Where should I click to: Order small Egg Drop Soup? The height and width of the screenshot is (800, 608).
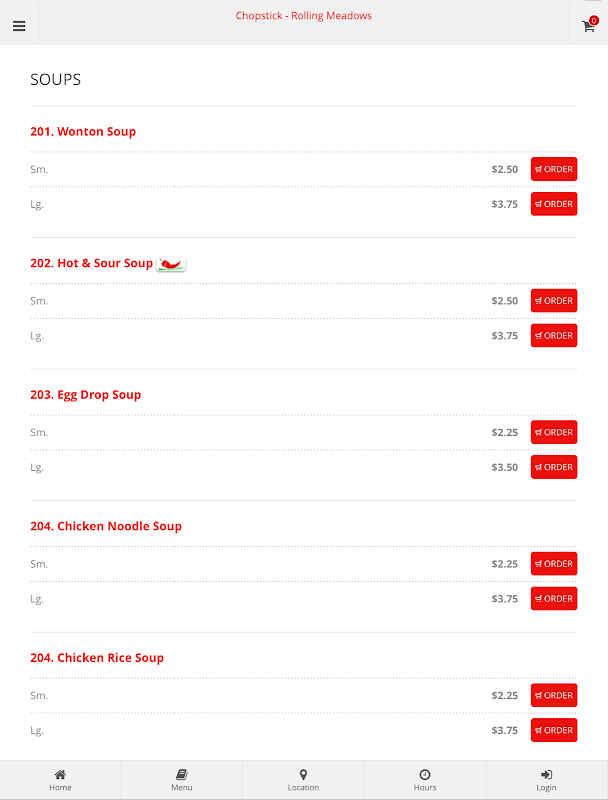[554, 432]
